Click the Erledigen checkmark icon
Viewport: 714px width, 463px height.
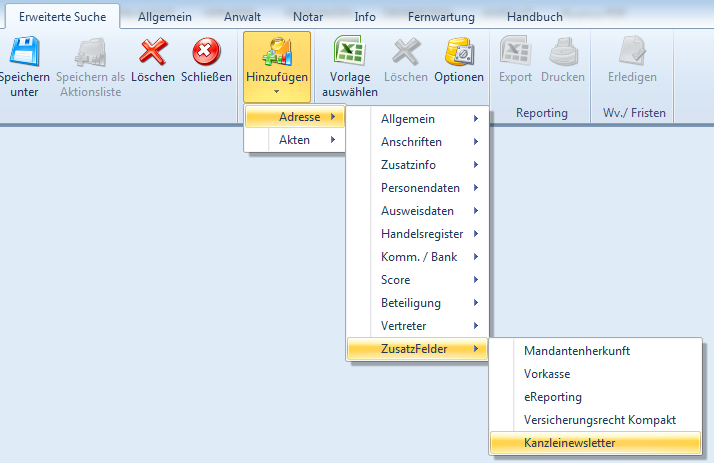coord(632,51)
